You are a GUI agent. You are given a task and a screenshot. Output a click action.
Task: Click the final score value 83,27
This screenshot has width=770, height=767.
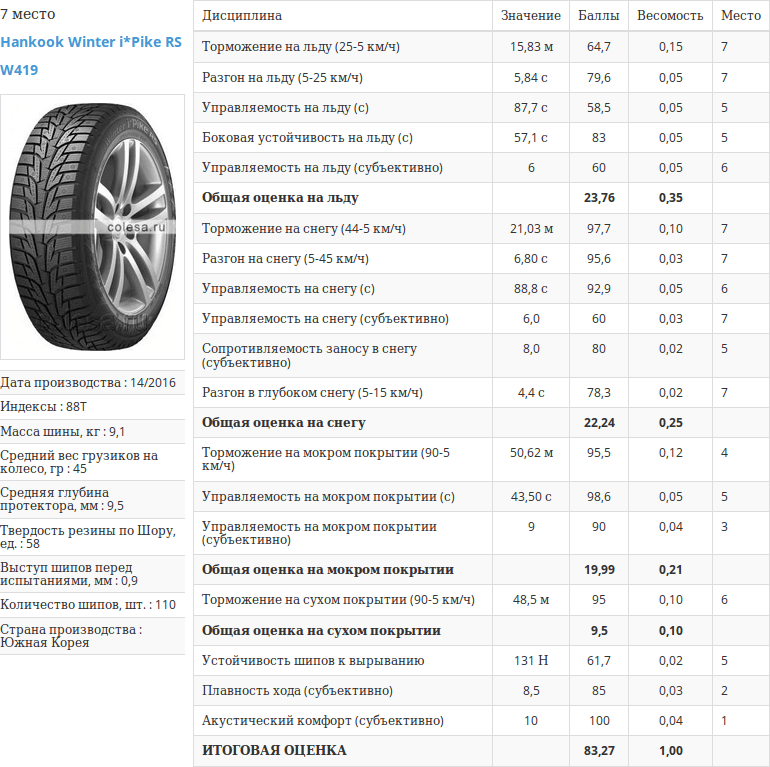[x=598, y=750]
